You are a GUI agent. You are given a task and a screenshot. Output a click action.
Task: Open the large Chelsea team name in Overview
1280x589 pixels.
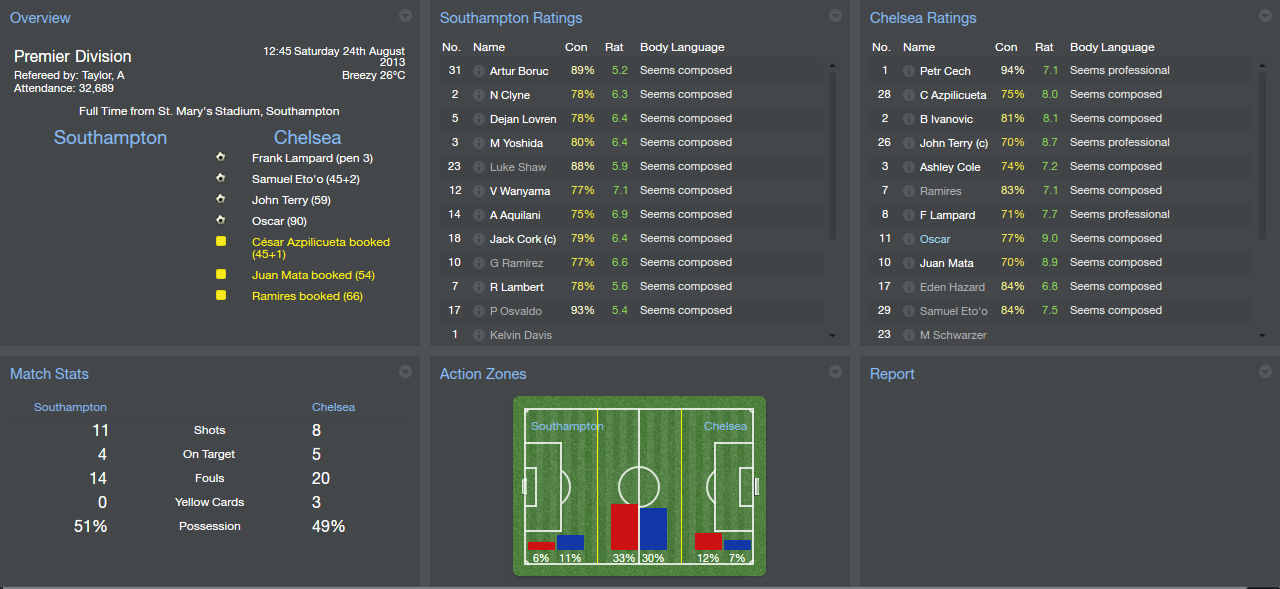[307, 138]
